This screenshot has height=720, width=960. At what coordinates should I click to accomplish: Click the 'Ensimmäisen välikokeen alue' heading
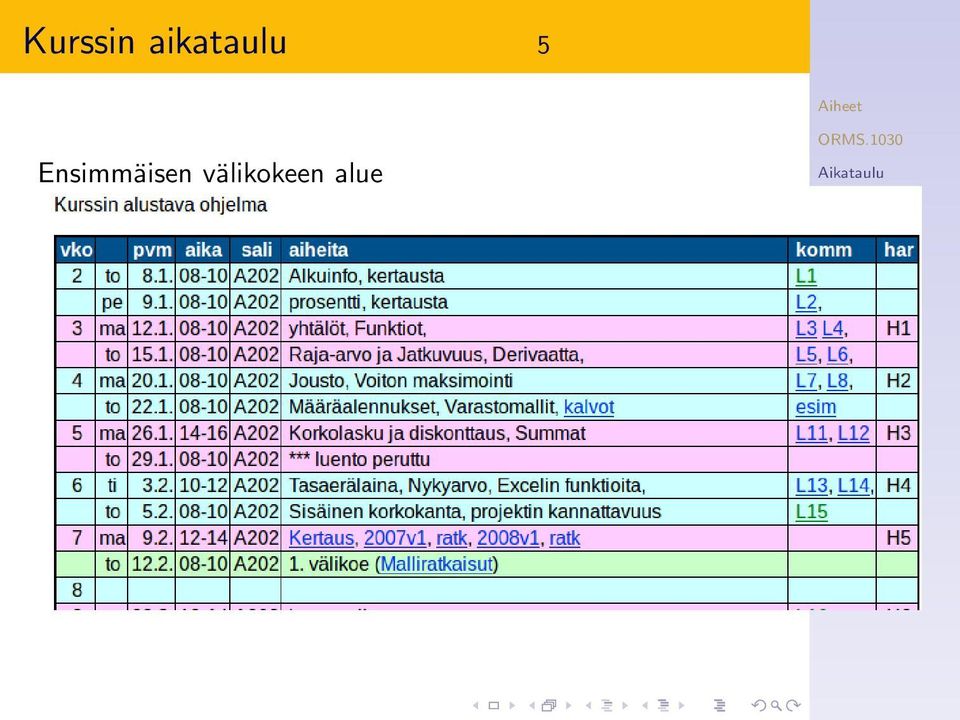coord(211,173)
